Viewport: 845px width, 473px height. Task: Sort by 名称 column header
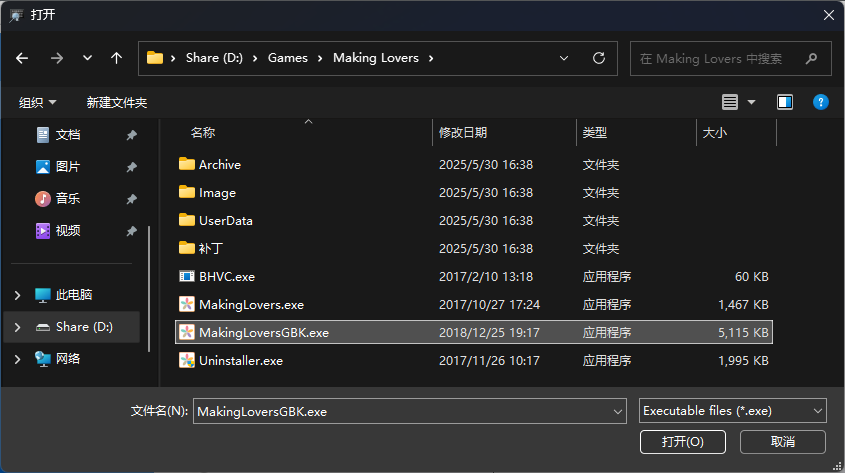[203, 133]
